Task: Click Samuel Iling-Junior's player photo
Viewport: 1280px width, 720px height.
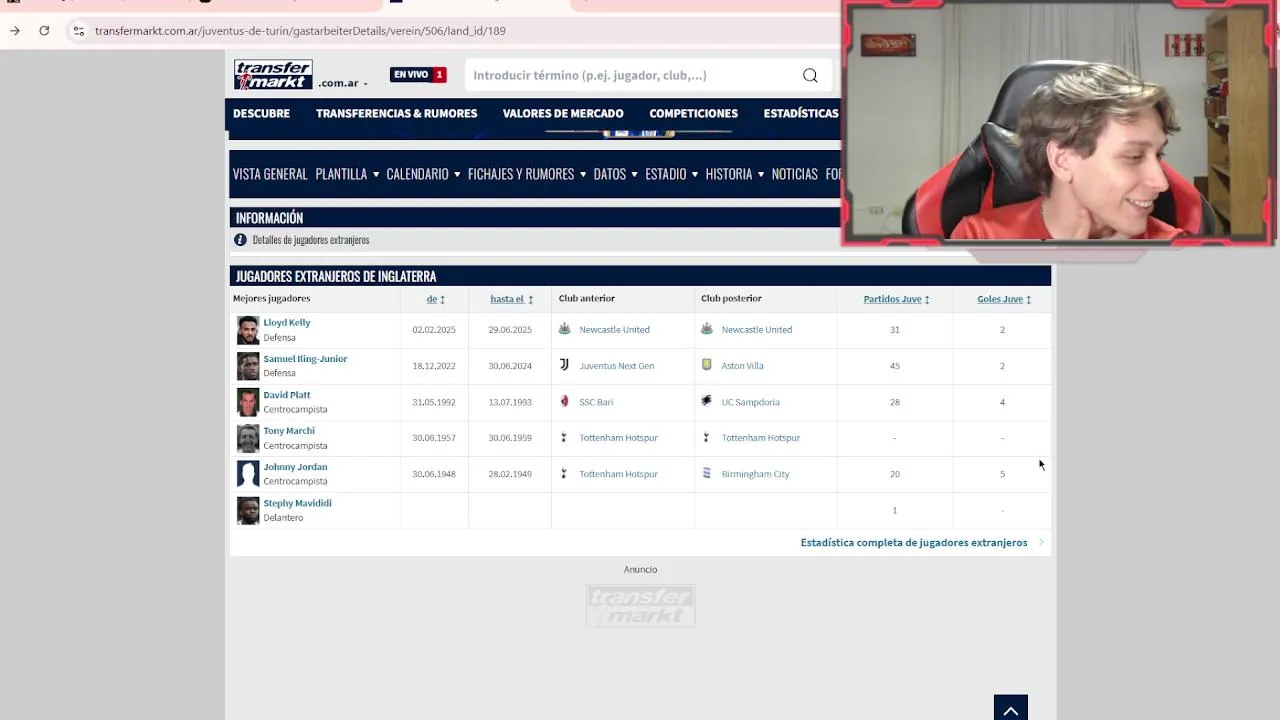Action: (248, 366)
